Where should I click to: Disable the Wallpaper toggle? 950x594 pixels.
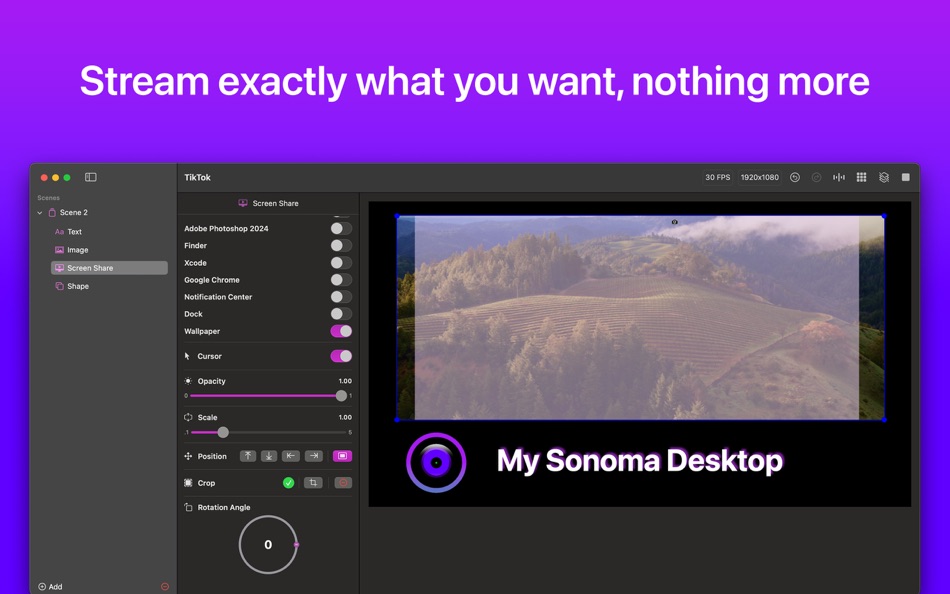coord(340,331)
